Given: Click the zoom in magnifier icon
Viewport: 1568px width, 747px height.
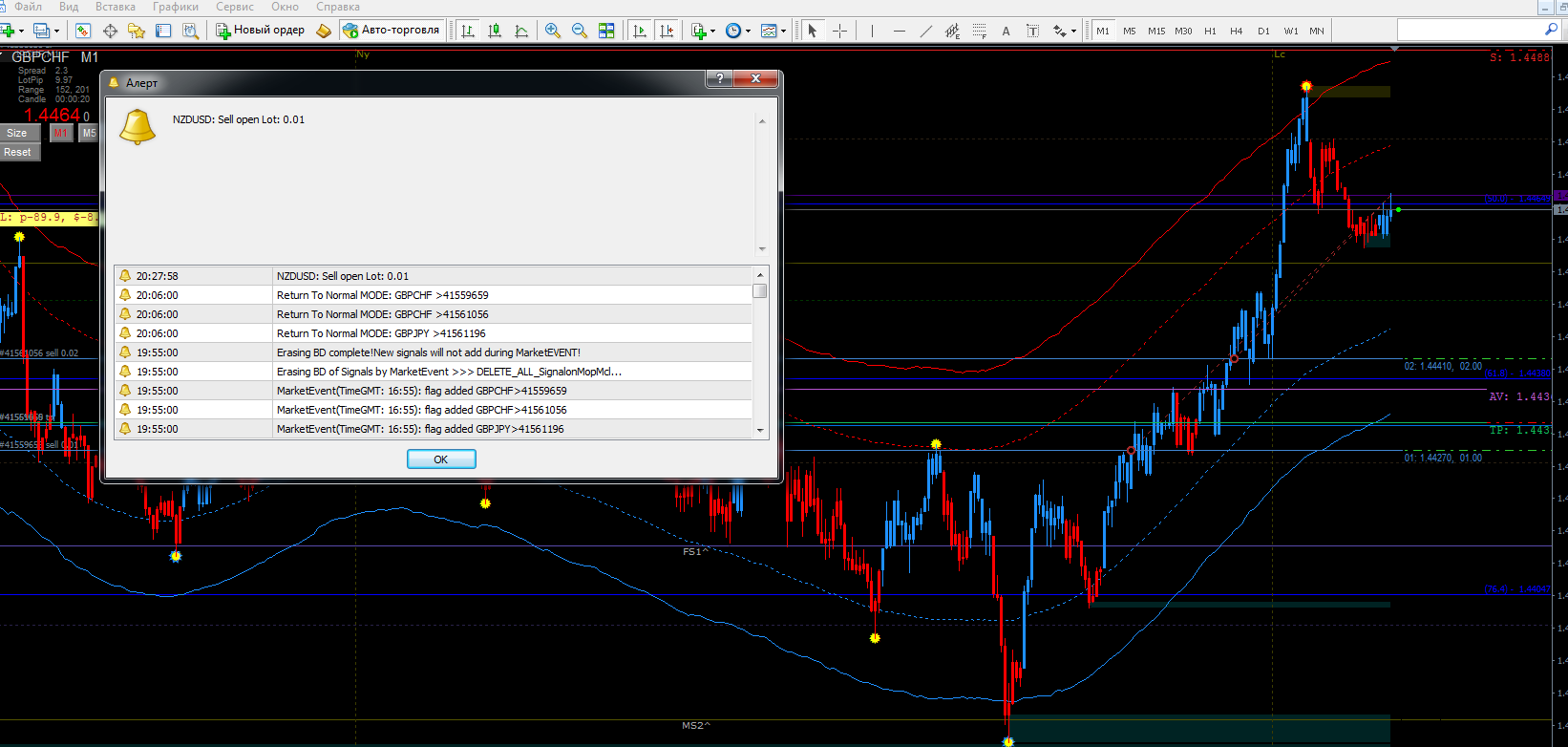Looking at the screenshot, I should (552, 31).
